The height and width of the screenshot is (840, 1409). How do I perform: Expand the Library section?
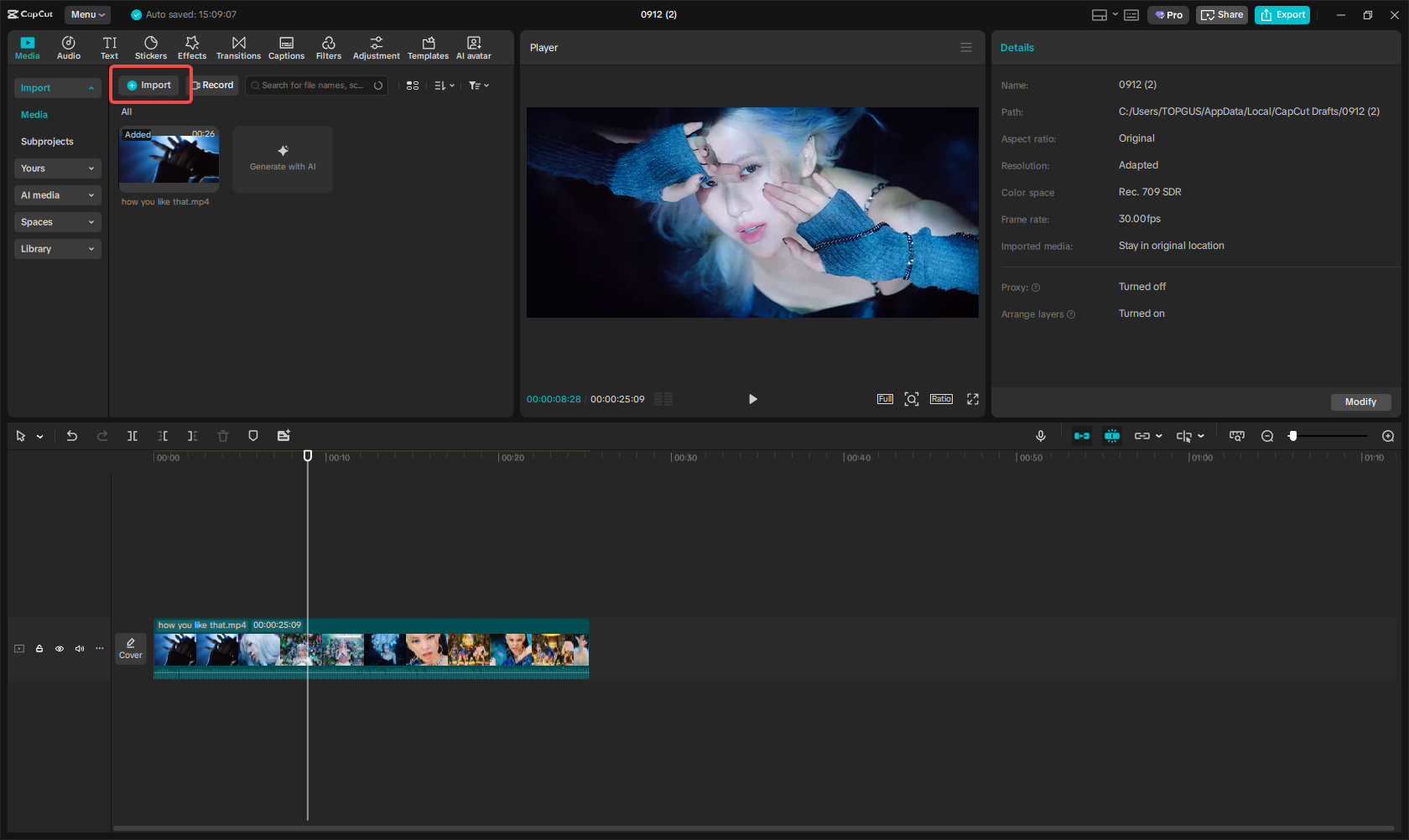pos(57,249)
